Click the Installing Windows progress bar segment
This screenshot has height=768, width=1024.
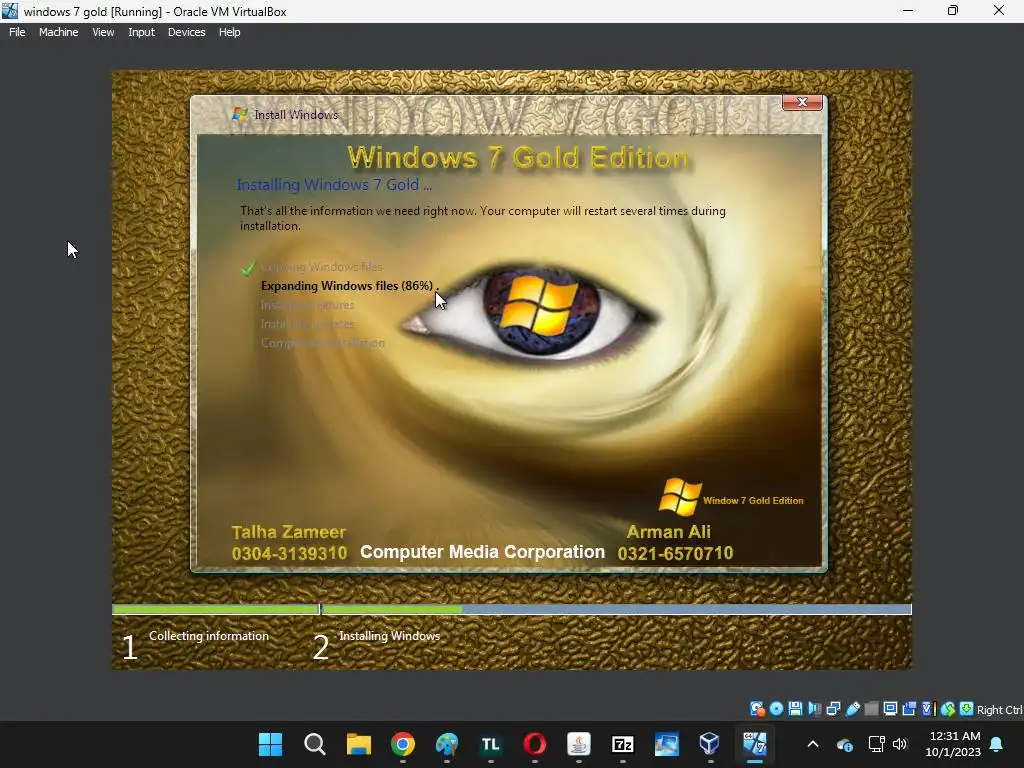[x=616, y=609]
